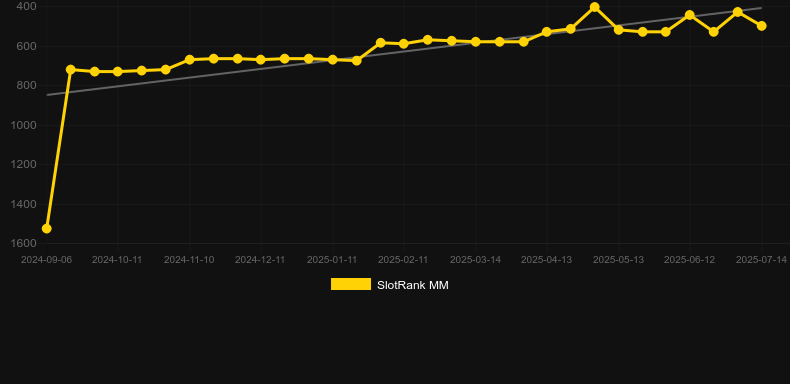Click the SlotRank MM legend label

(413, 285)
